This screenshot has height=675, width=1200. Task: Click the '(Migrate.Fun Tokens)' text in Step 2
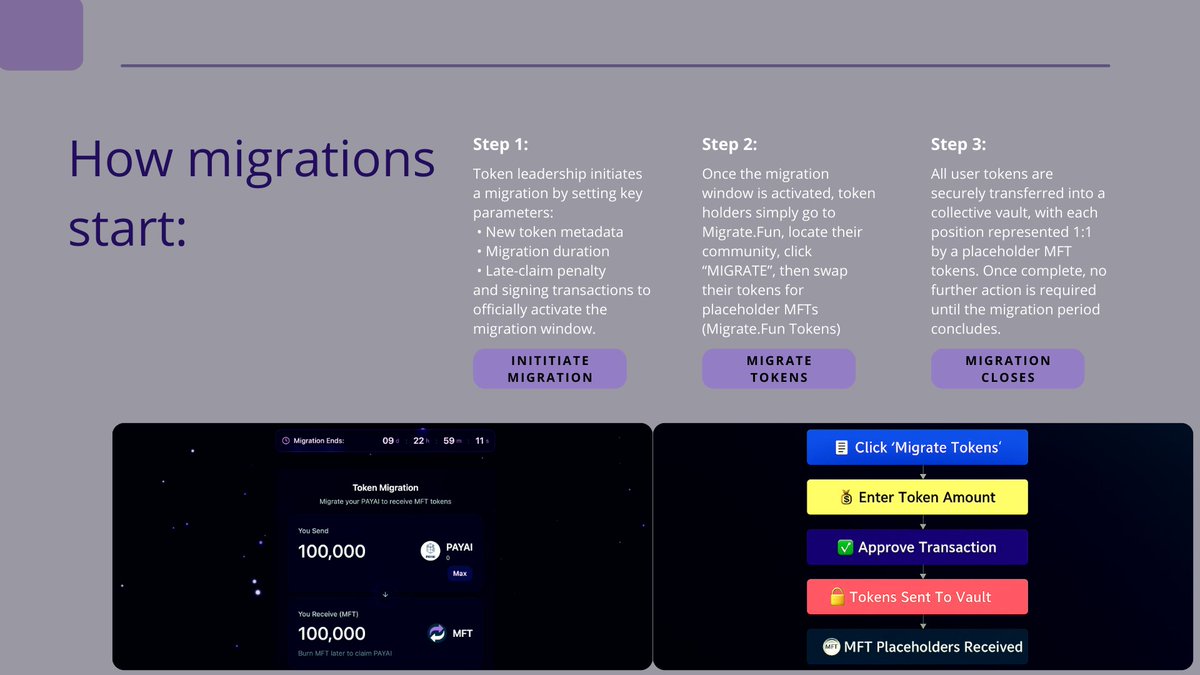click(771, 328)
